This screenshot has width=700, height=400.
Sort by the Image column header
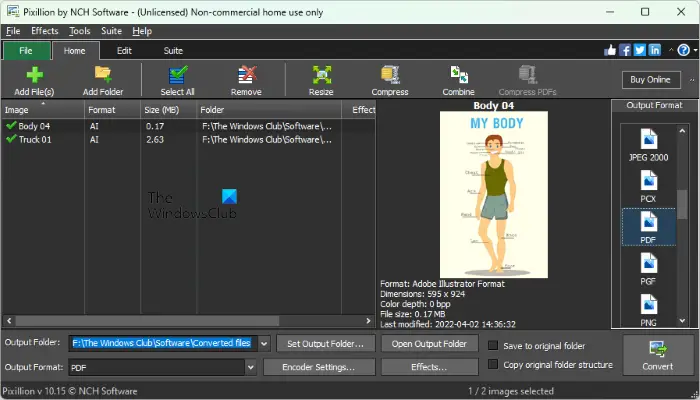[x=43, y=110]
